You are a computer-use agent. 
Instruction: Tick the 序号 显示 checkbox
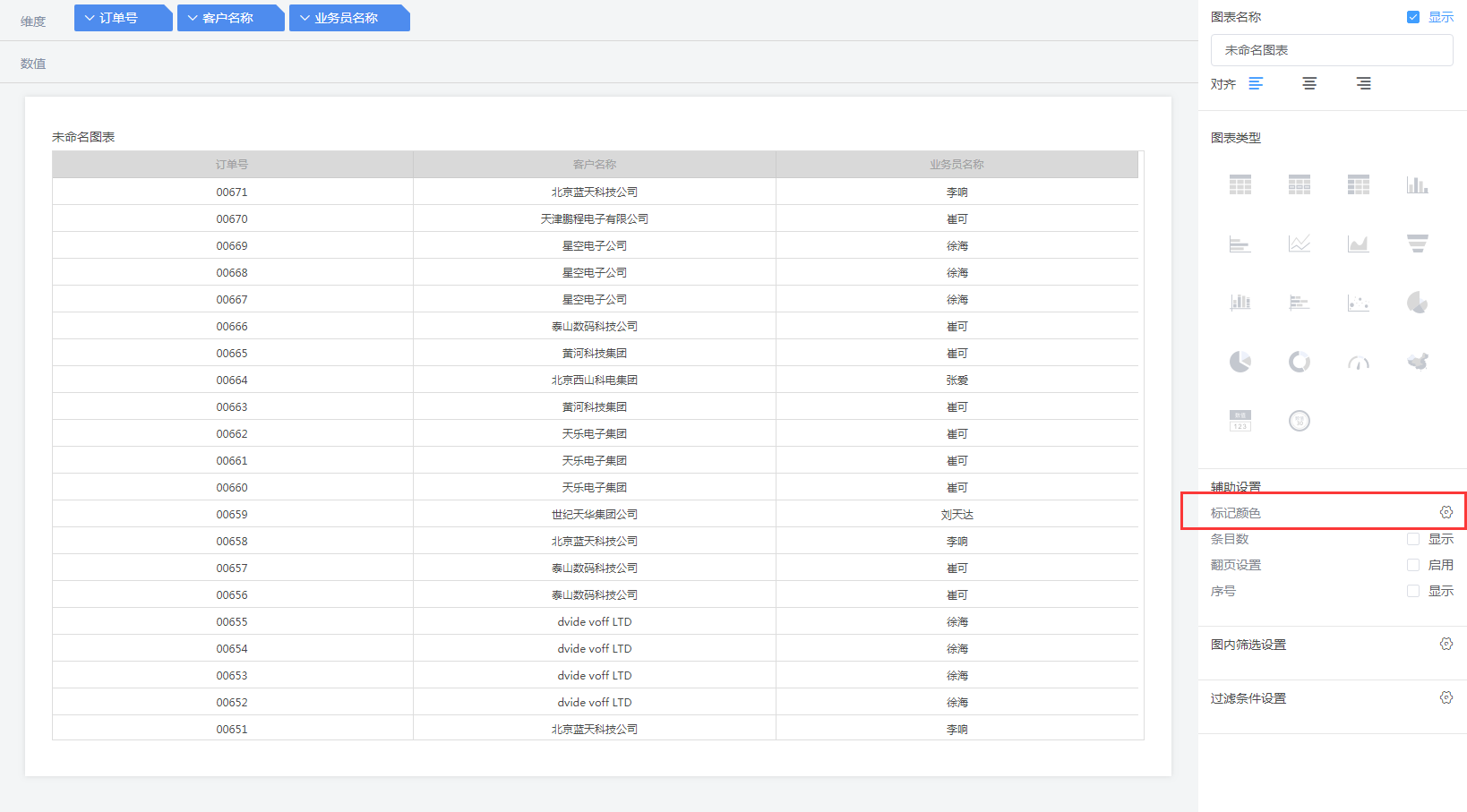click(1413, 591)
